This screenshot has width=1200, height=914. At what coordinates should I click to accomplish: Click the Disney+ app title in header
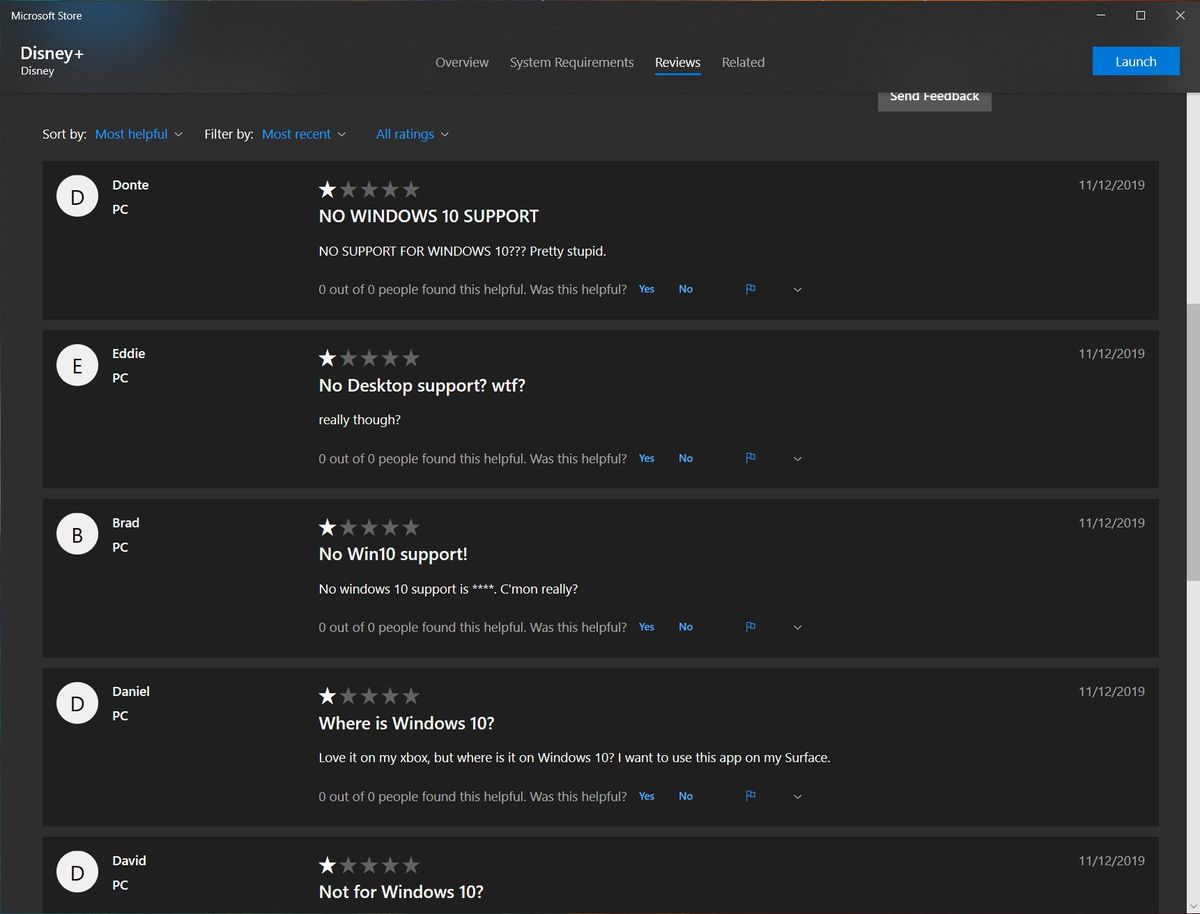[x=52, y=53]
